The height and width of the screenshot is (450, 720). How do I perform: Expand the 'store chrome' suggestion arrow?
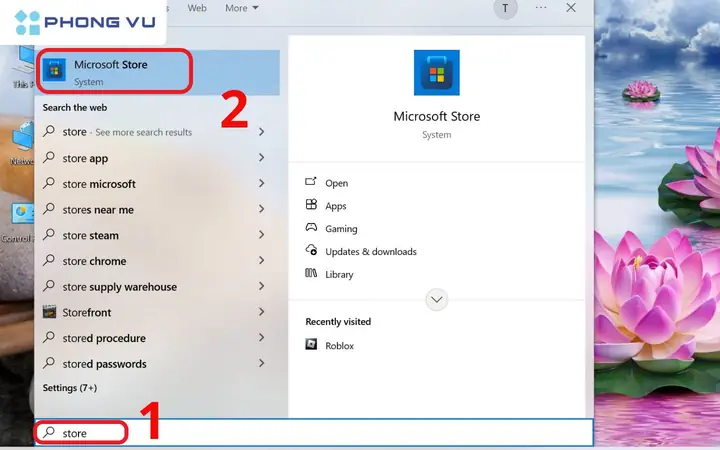(261, 260)
